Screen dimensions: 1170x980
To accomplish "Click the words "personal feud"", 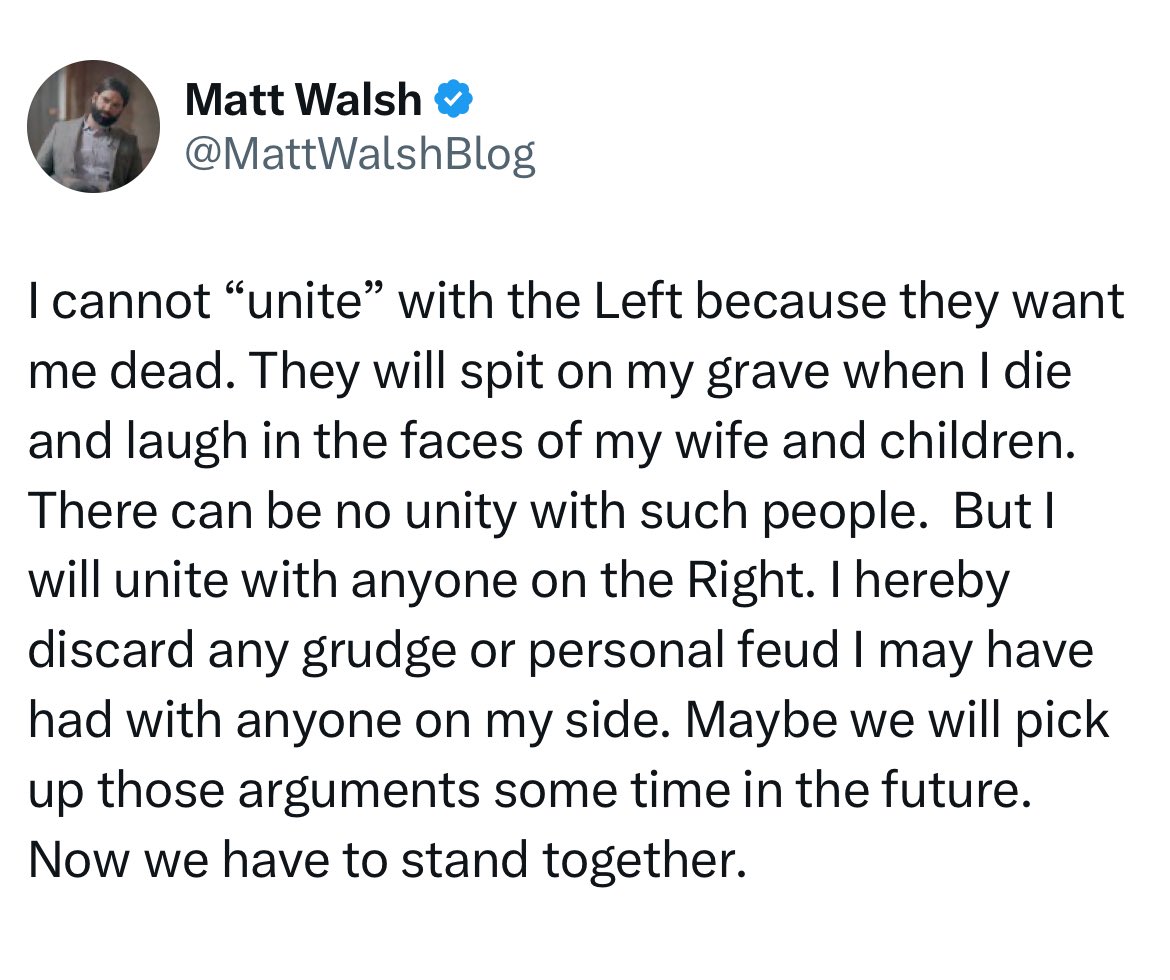I will pyautogui.click(x=684, y=649).
